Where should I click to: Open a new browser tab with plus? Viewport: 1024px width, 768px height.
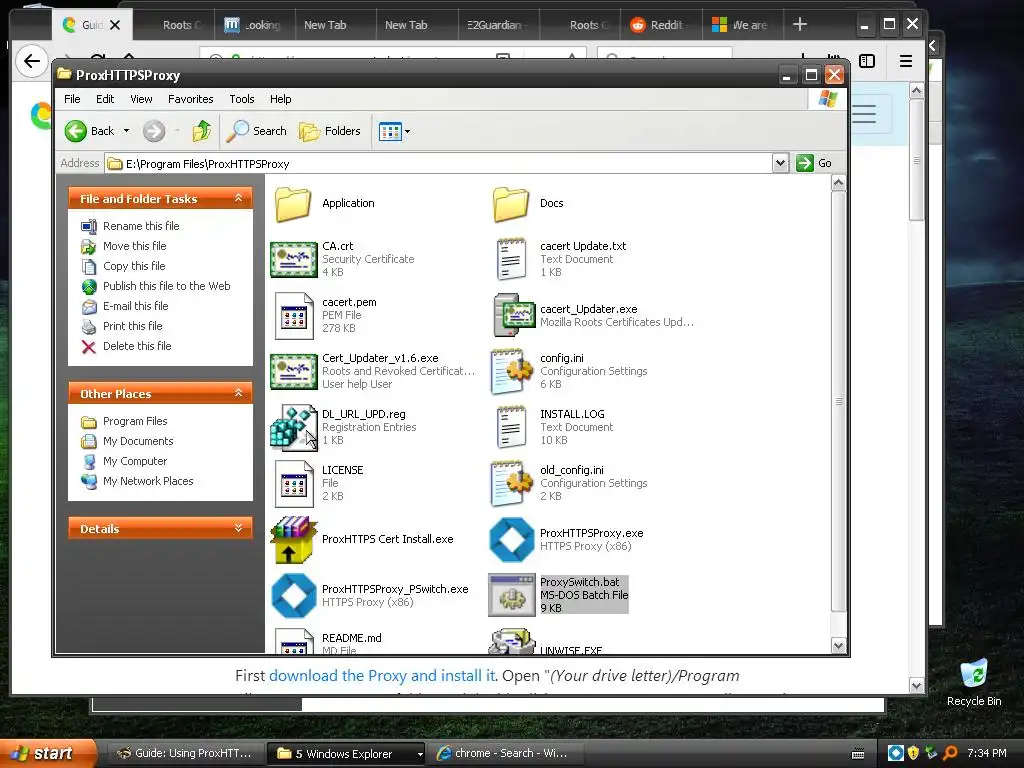point(799,25)
